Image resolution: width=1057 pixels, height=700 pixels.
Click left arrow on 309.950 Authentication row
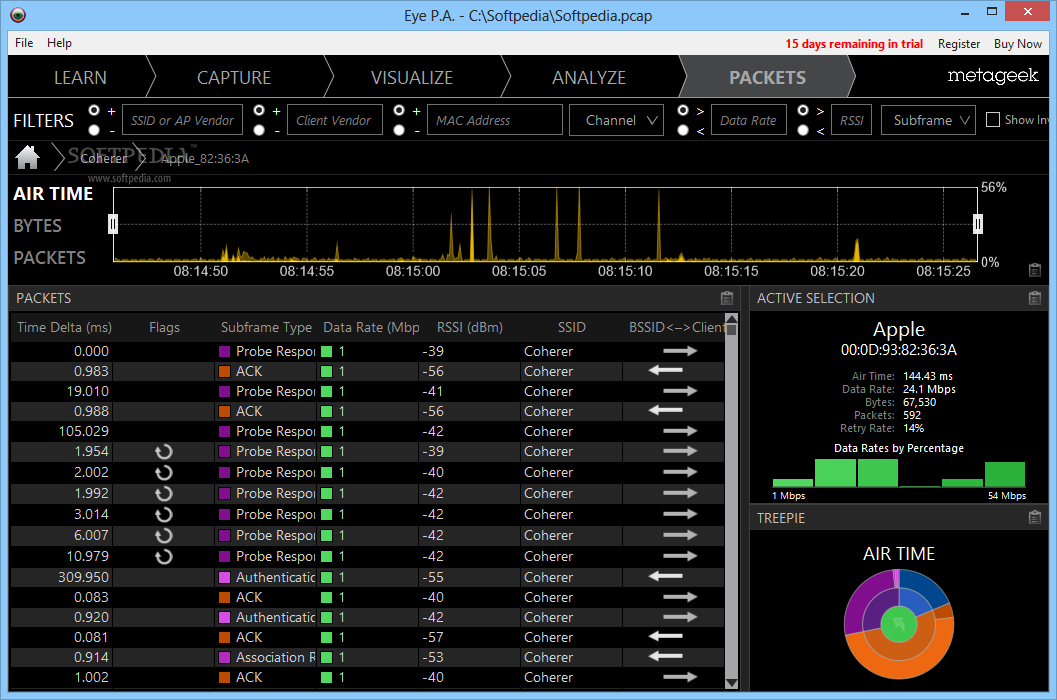tap(665, 577)
